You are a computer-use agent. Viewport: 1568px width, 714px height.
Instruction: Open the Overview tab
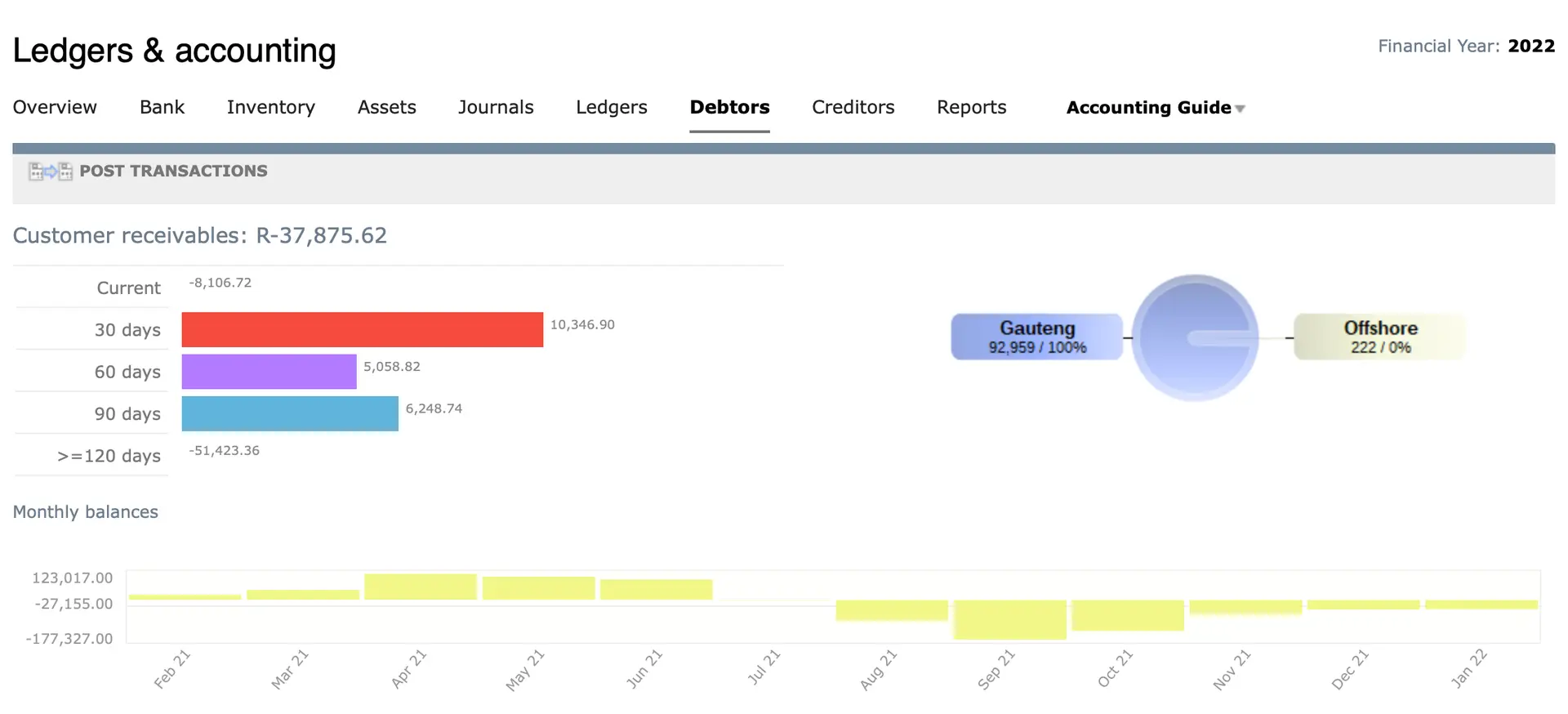[x=55, y=107]
